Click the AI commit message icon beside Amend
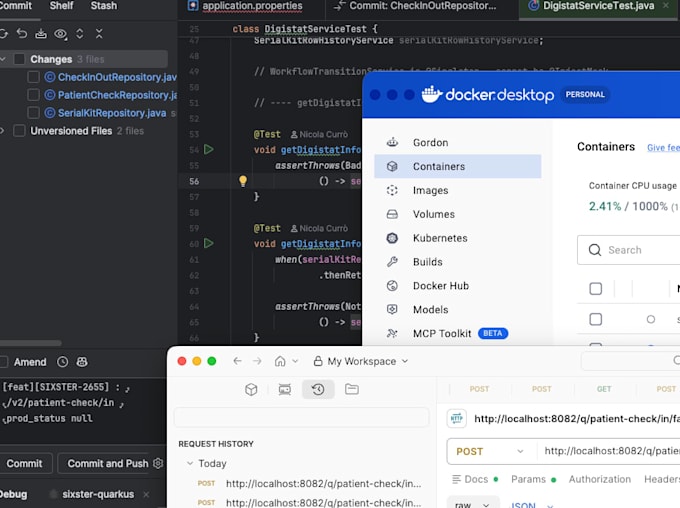 pos(82,362)
